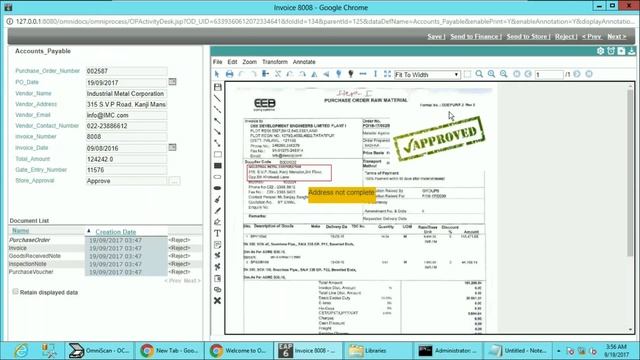The height and width of the screenshot is (360, 640).
Task: Open the Invoice_Date calendar picker
Action: (173, 147)
